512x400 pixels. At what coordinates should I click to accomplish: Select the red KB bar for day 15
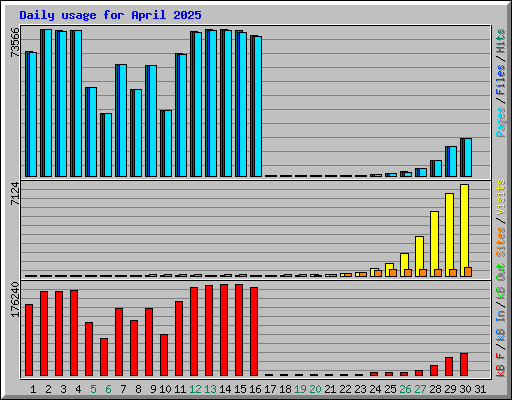click(x=239, y=330)
